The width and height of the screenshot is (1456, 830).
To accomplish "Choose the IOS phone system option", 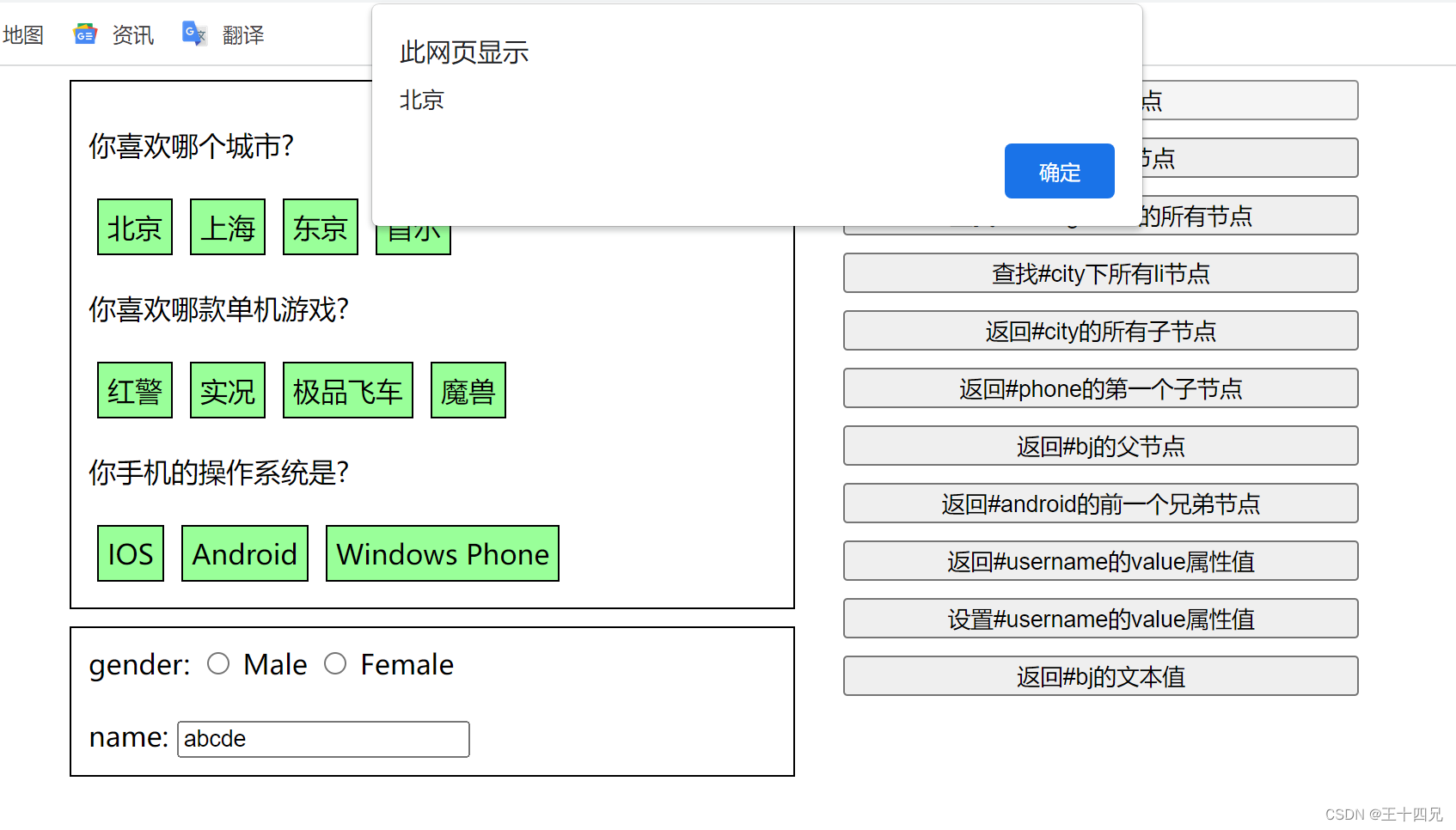I will coord(130,553).
